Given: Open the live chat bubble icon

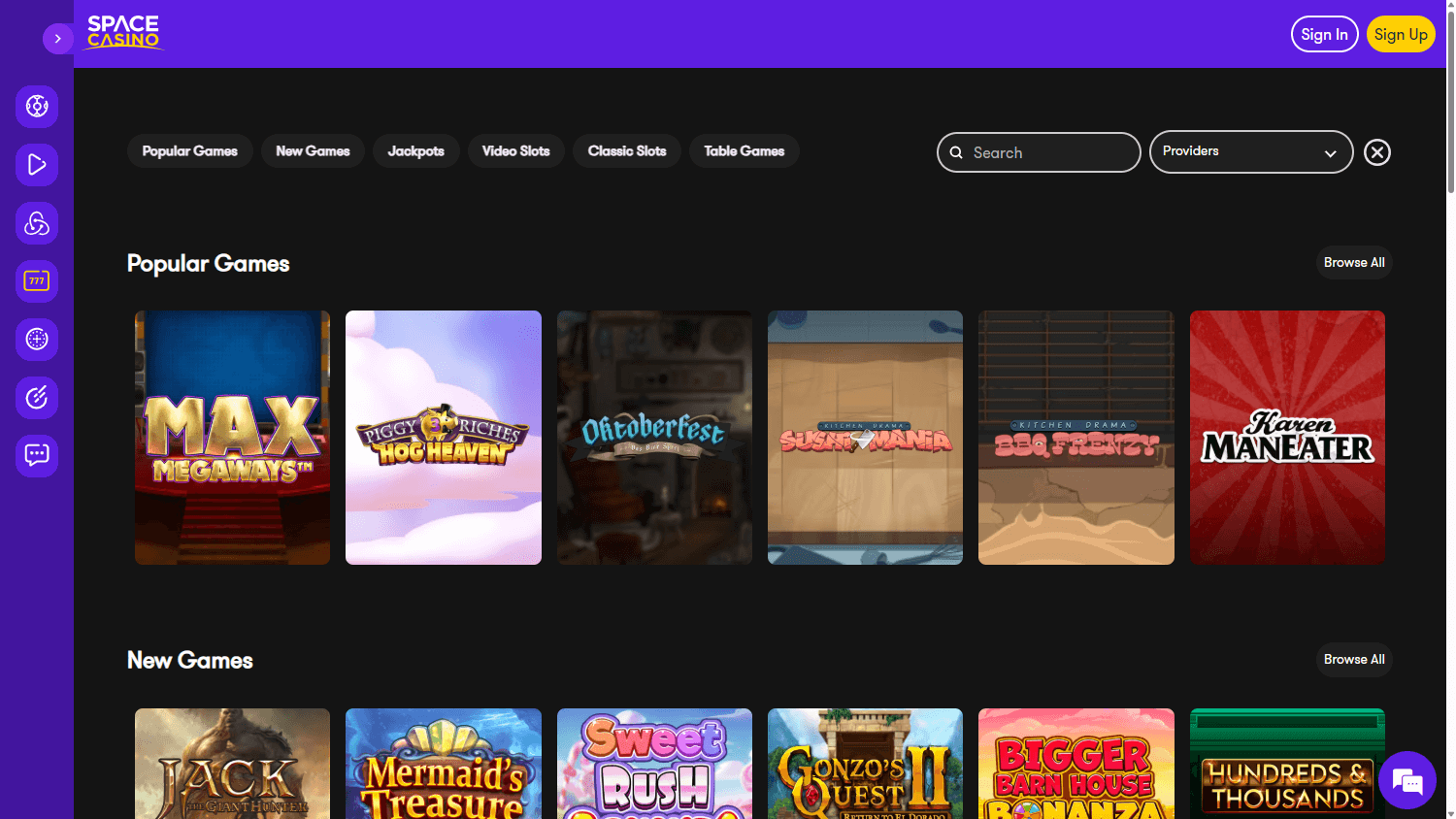Looking at the screenshot, I should (x=1406, y=780).
